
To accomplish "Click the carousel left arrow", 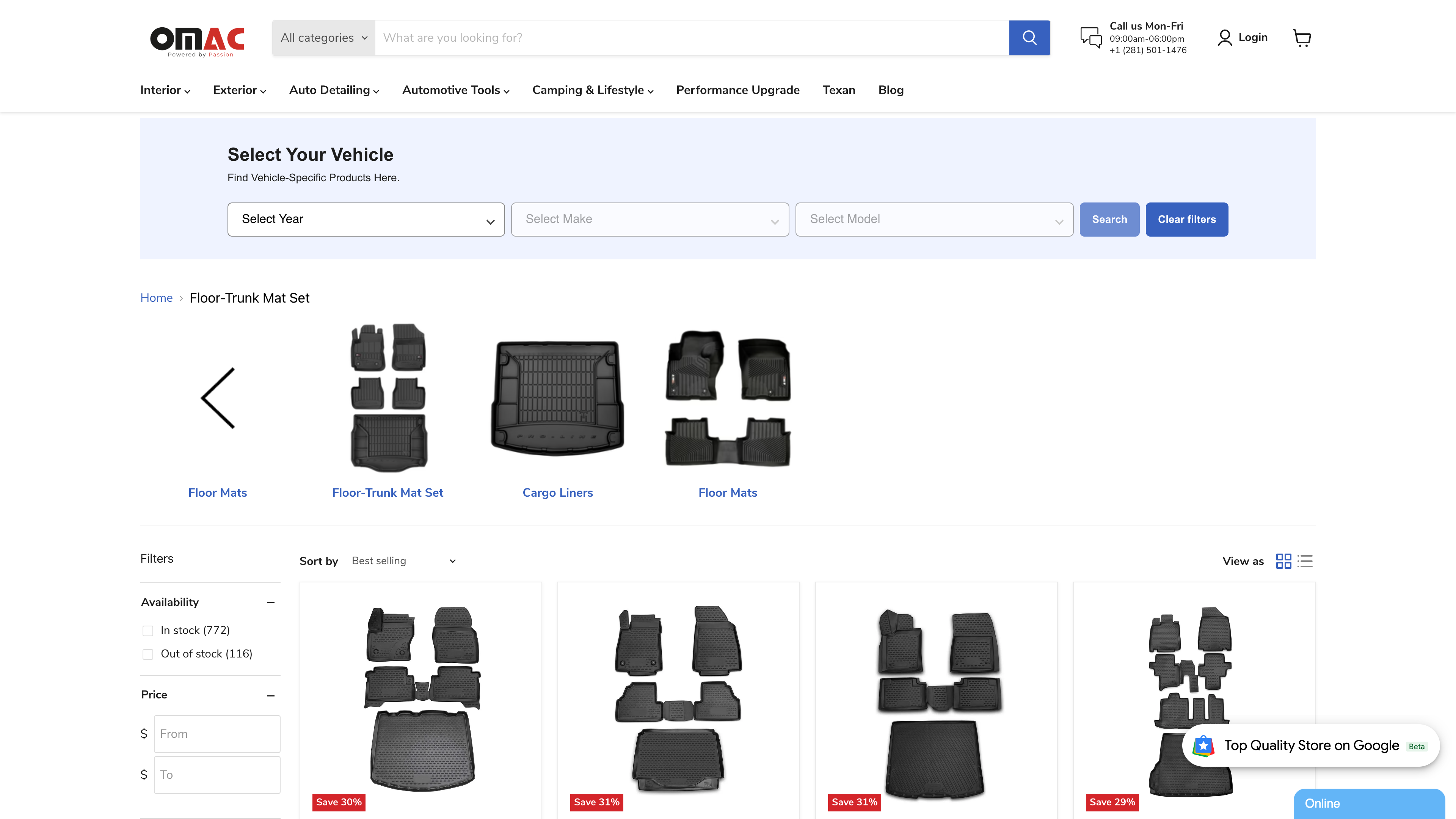I will [x=218, y=397].
